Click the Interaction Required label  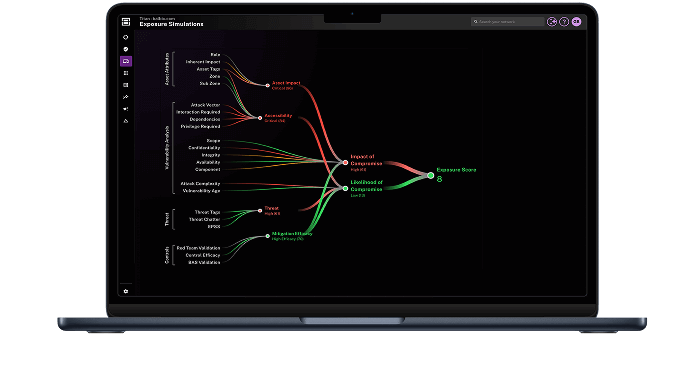pyautogui.click(x=198, y=112)
